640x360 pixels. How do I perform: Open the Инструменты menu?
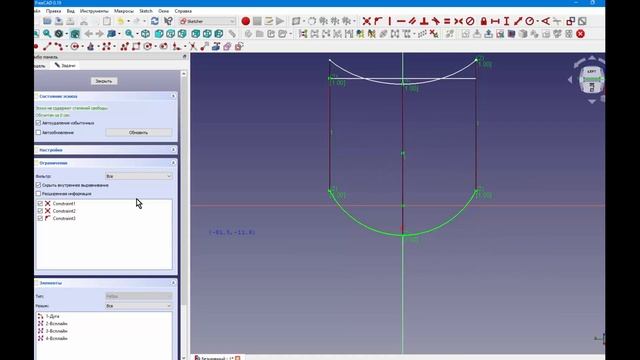94,11
